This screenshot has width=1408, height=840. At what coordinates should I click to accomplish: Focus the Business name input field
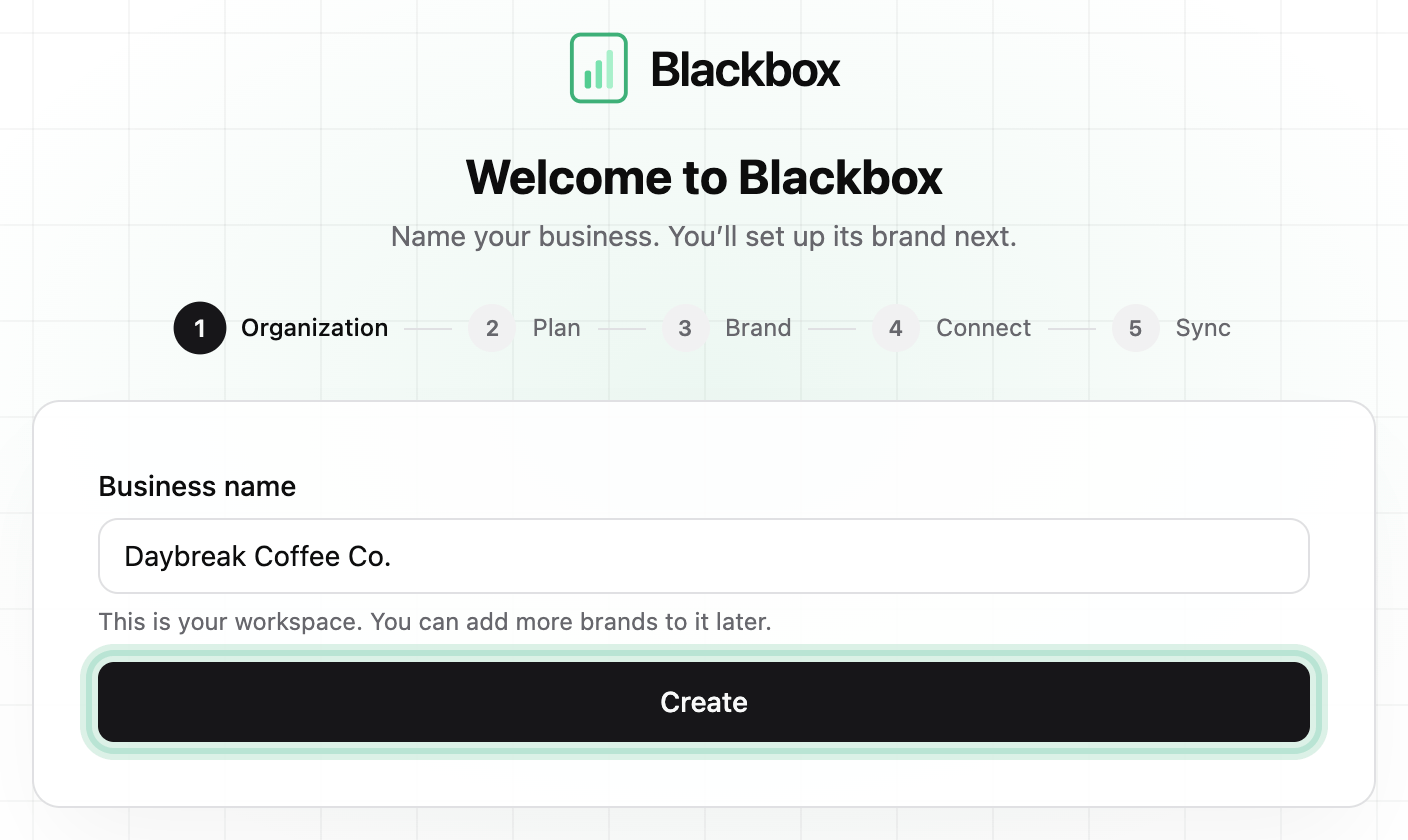[x=704, y=556]
